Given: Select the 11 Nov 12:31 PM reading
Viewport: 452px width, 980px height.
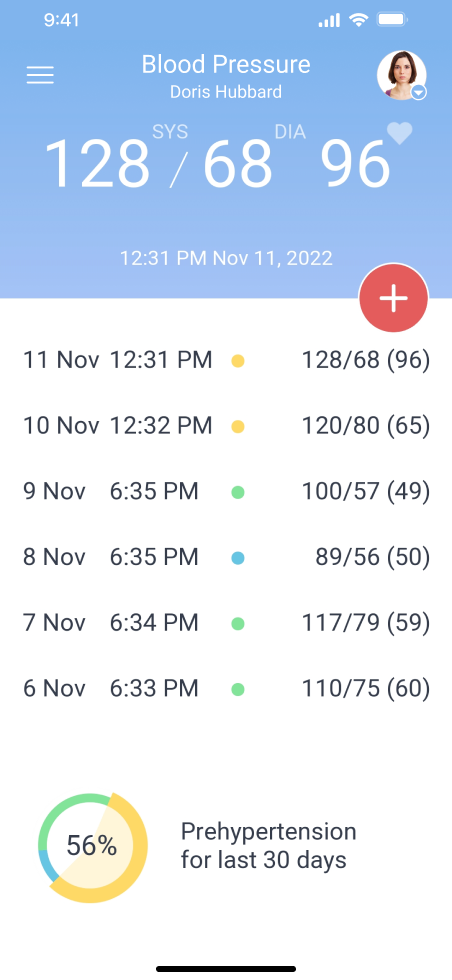Looking at the screenshot, I should pos(226,360).
